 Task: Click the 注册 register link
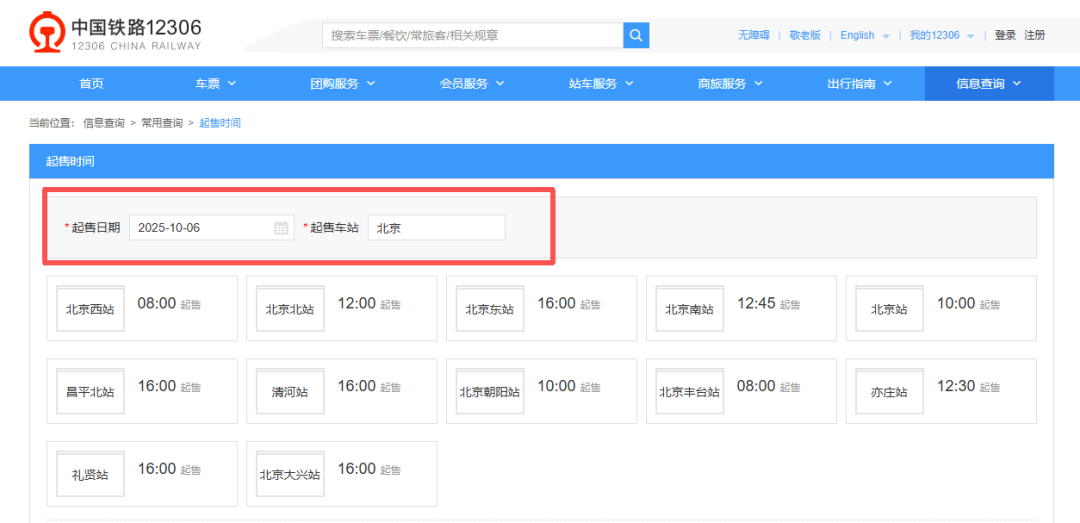click(x=1035, y=35)
